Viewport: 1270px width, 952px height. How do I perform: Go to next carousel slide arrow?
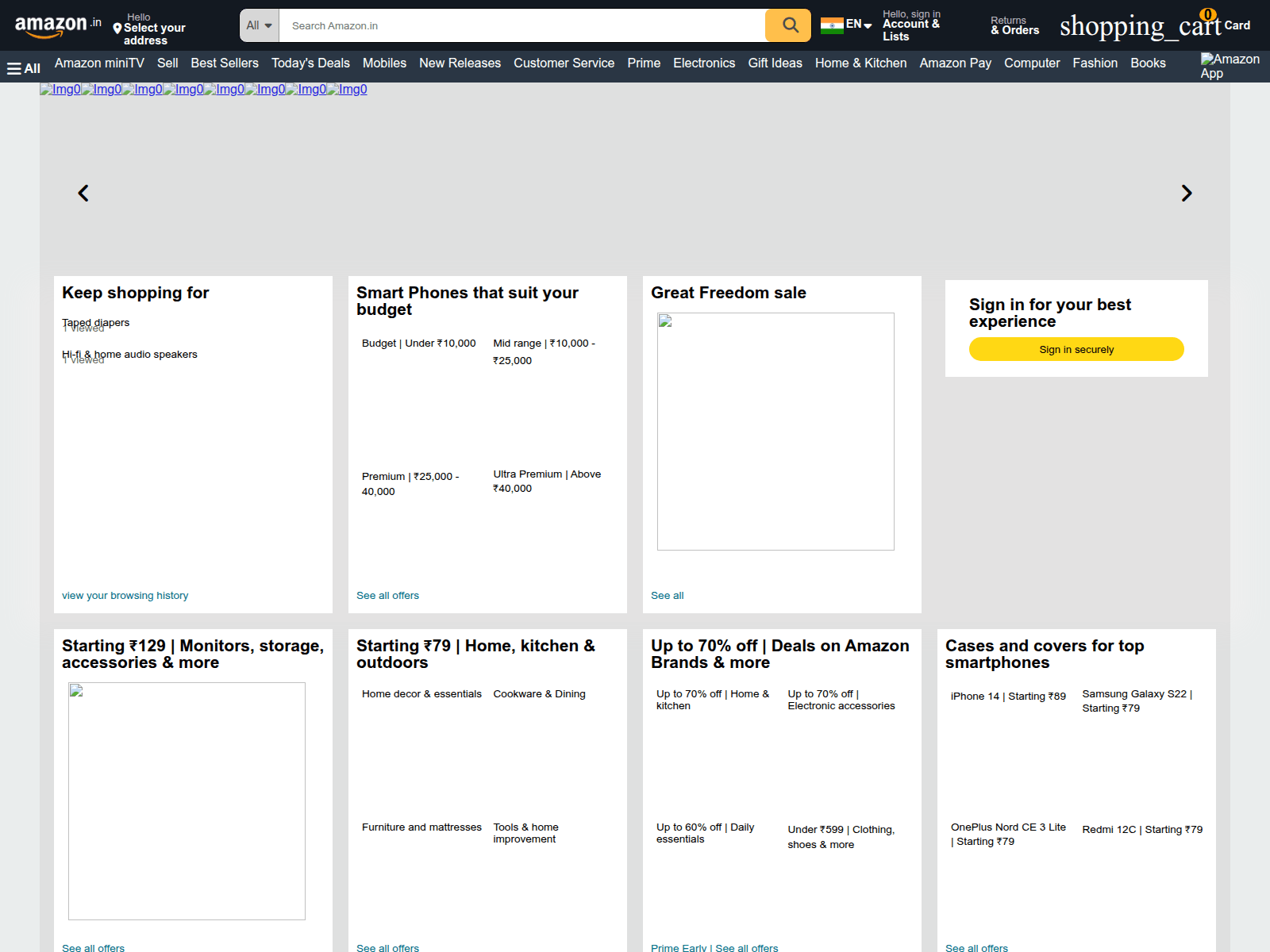point(1187,193)
